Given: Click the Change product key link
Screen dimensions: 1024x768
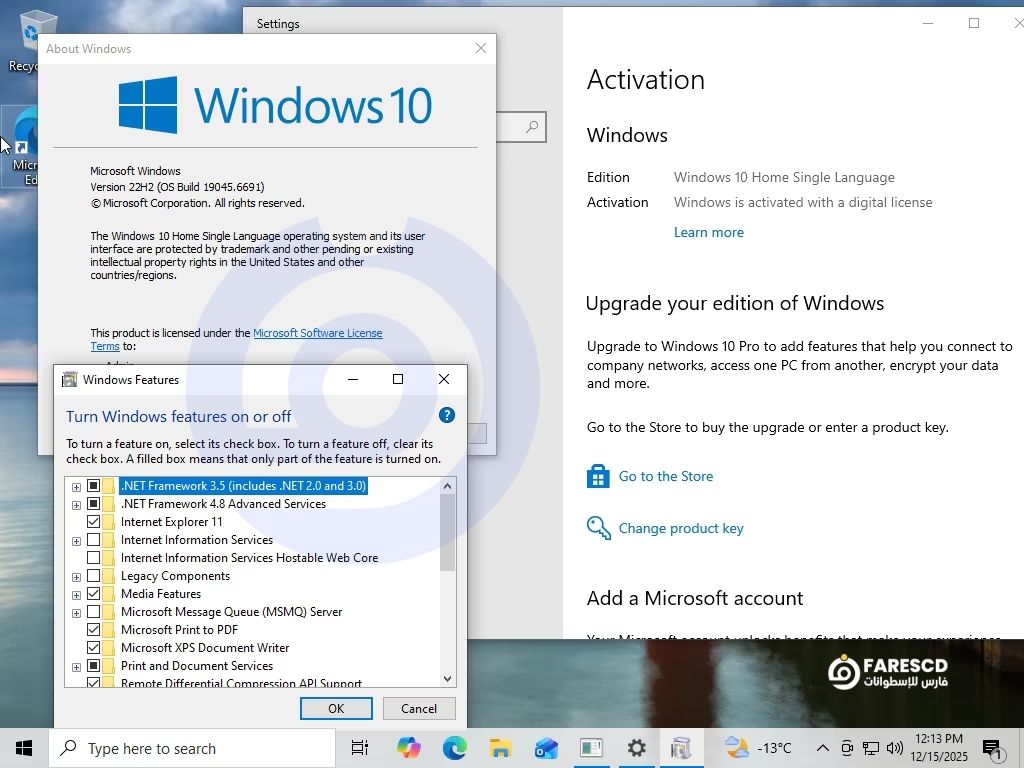Looking at the screenshot, I should click(680, 528).
